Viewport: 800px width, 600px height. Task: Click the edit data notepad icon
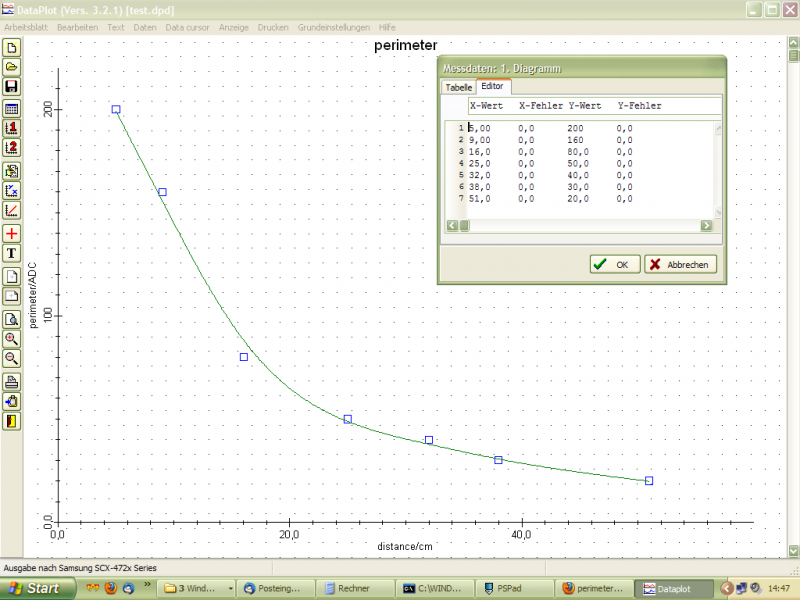point(11,171)
